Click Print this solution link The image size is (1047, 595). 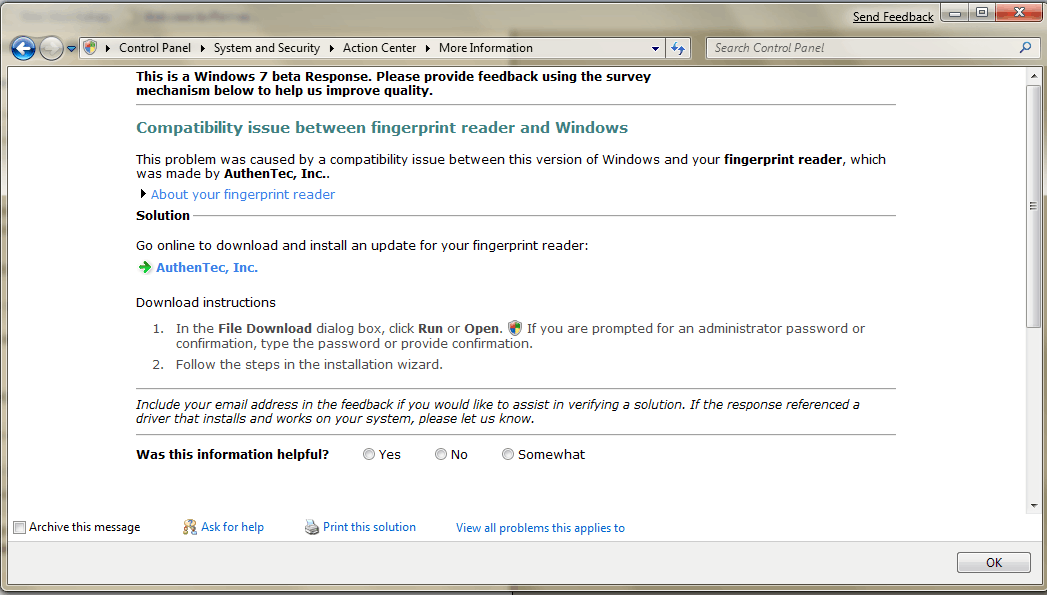pyautogui.click(x=369, y=527)
